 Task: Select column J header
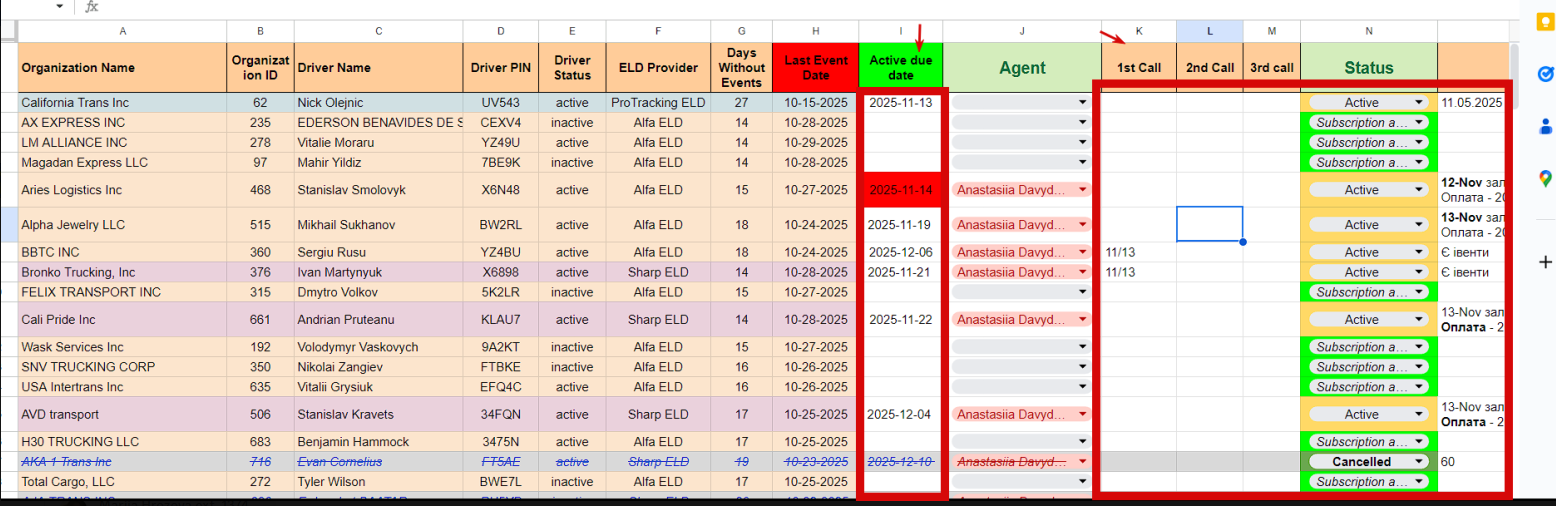(1022, 31)
